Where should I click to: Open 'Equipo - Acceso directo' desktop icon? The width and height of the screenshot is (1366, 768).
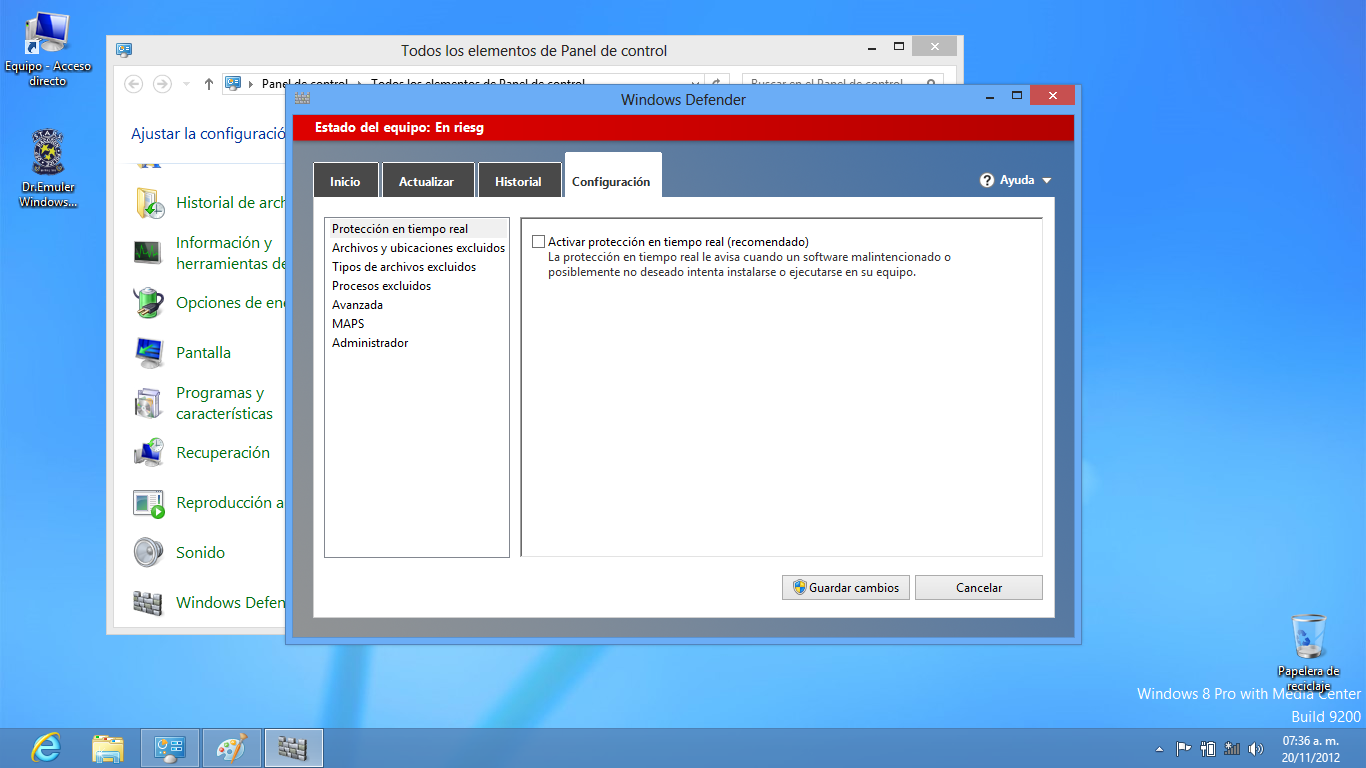(47, 49)
